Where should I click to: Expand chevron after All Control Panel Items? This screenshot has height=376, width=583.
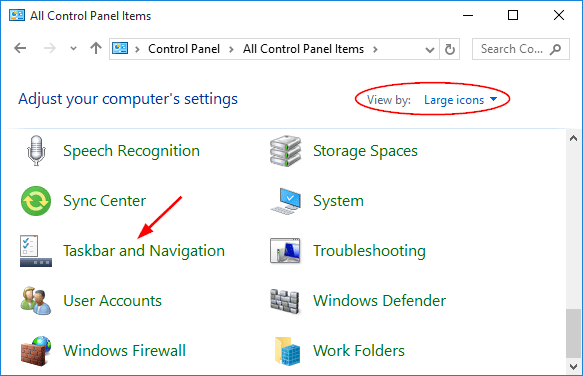click(x=375, y=49)
